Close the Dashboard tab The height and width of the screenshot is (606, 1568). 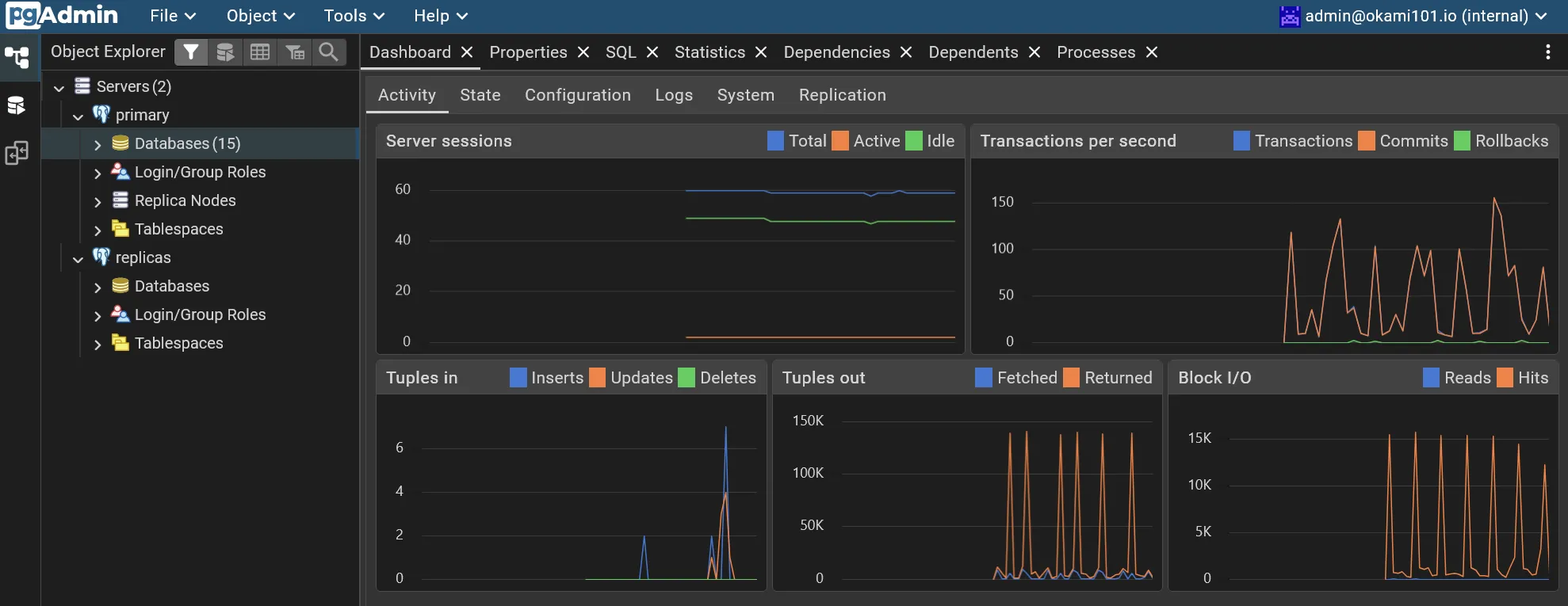click(x=467, y=52)
